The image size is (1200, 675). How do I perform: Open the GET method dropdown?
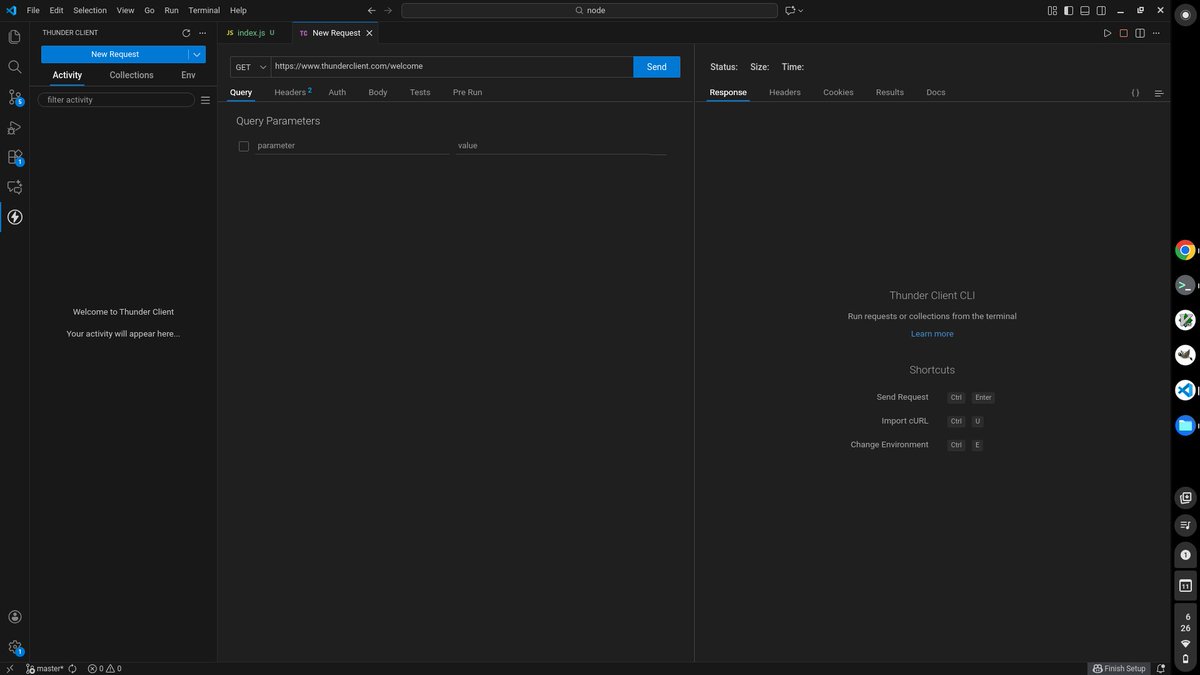pos(250,67)
